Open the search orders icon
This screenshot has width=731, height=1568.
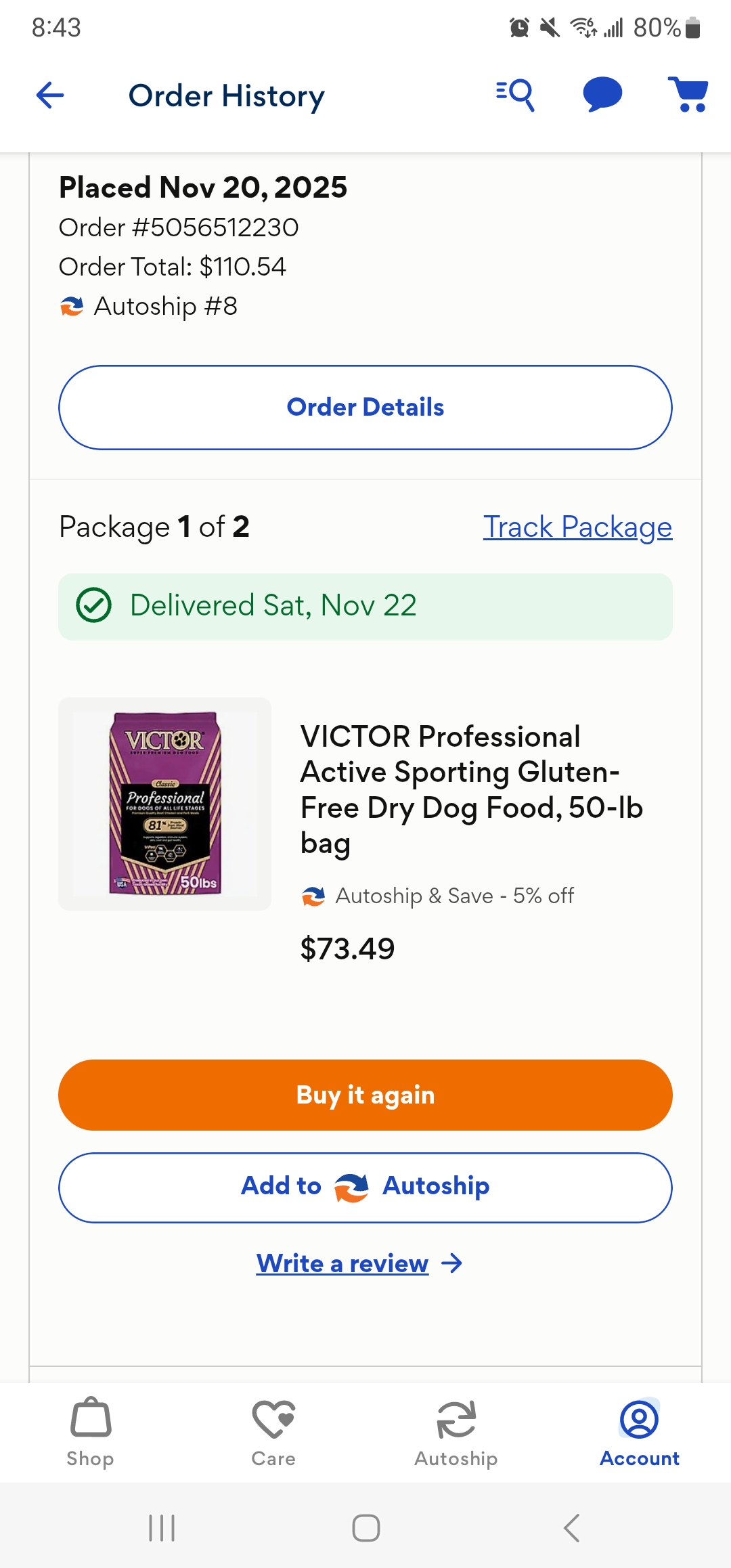tap(516, 95)
